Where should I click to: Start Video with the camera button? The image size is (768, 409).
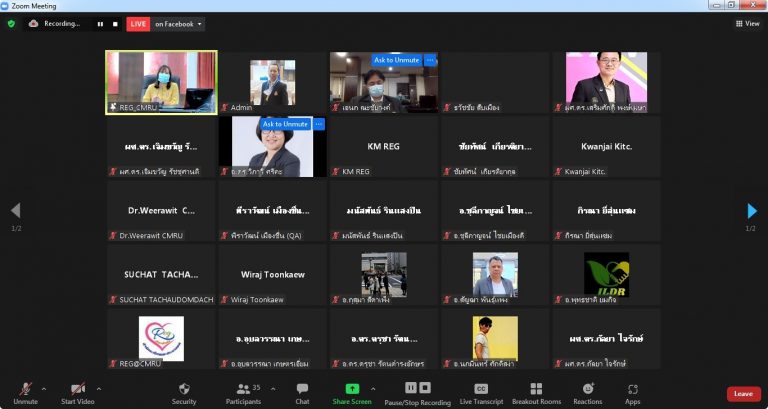(77, 391)
